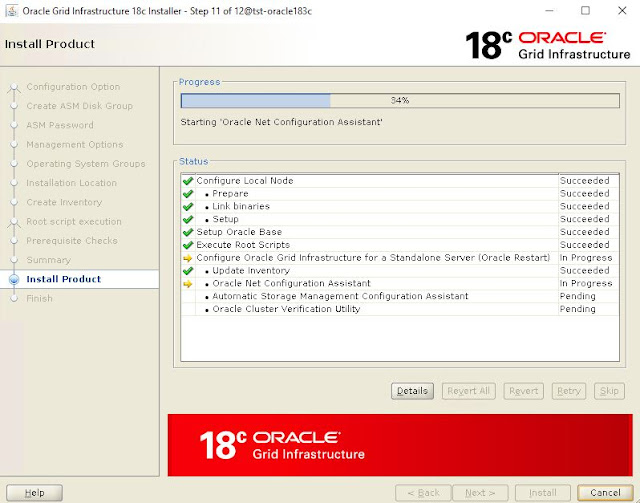This screenshot has height=503, width=640.
Task: Click green checkmark beside Setup Oracle Base
Action: point(188,232)
